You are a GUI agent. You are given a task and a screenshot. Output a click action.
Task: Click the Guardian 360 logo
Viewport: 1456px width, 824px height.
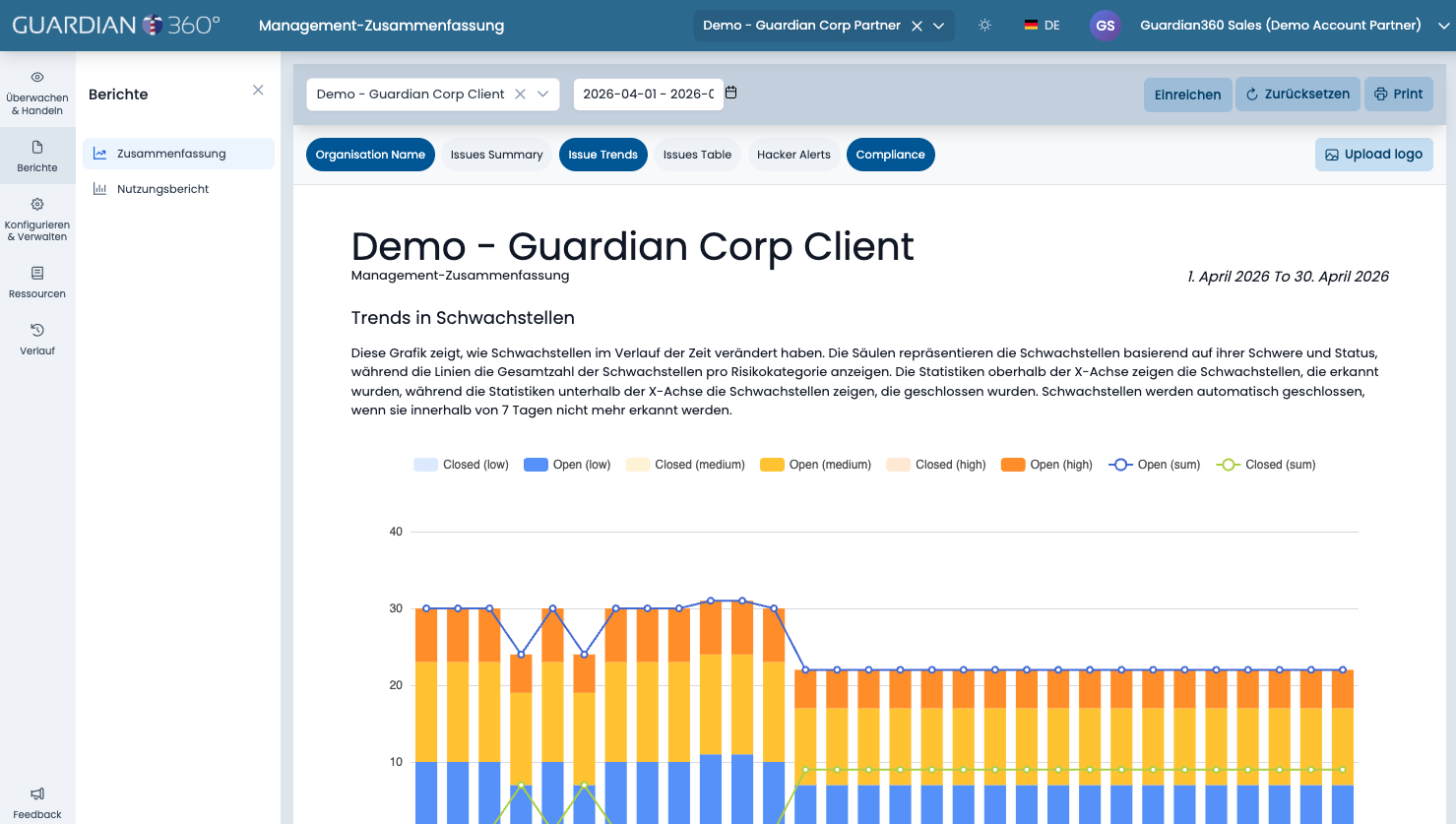116,26
